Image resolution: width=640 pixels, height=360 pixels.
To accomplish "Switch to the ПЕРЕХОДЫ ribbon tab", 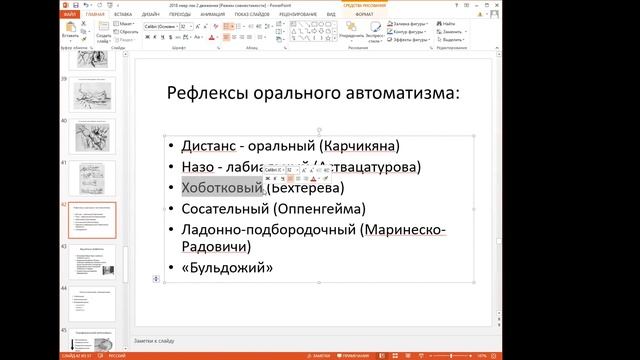I will point(180,14).
